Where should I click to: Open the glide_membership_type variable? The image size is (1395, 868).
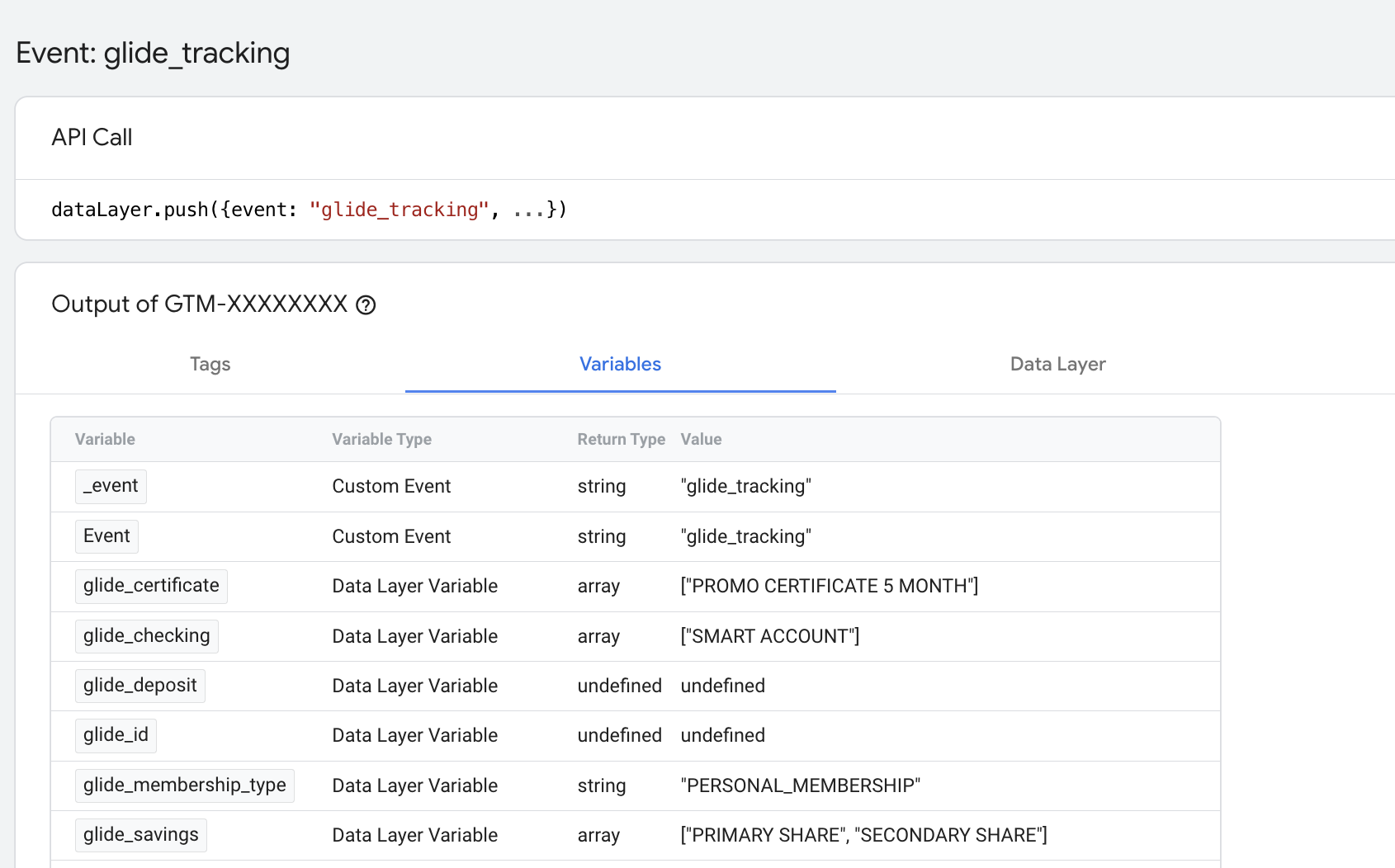(x=184, y=785)
